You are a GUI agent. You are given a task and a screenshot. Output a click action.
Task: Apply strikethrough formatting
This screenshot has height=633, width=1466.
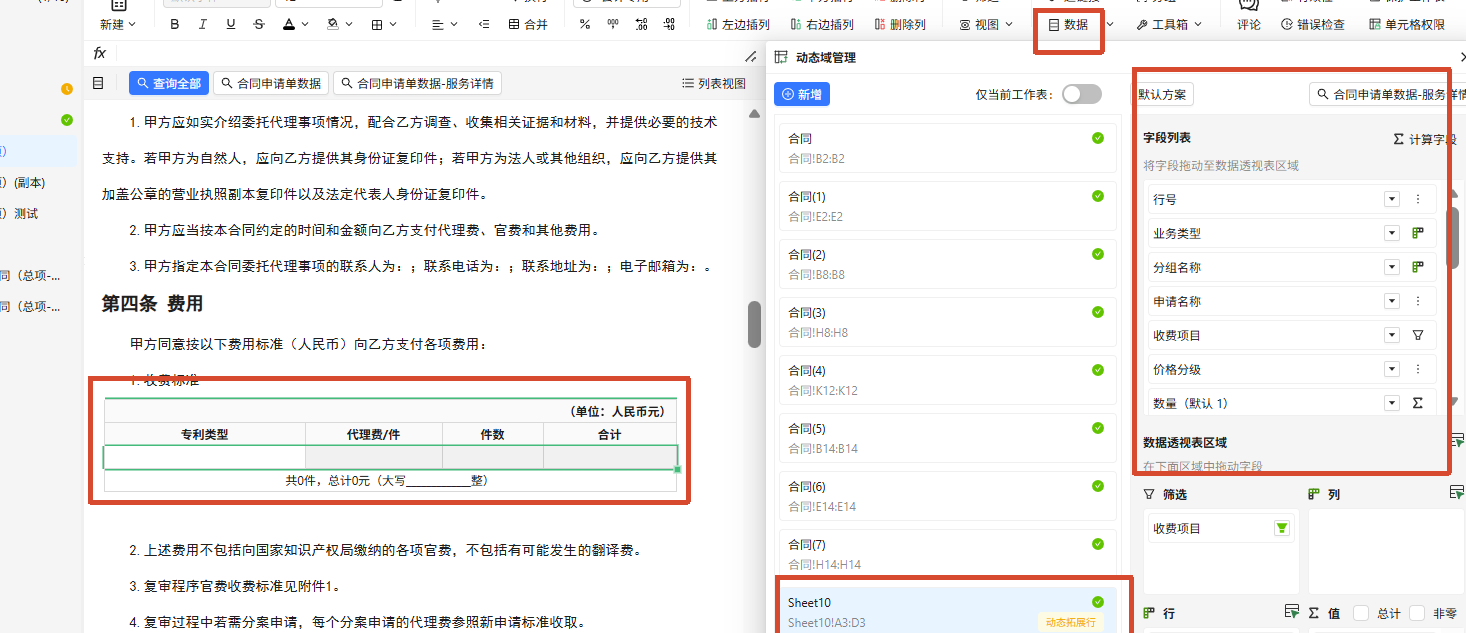260,24
